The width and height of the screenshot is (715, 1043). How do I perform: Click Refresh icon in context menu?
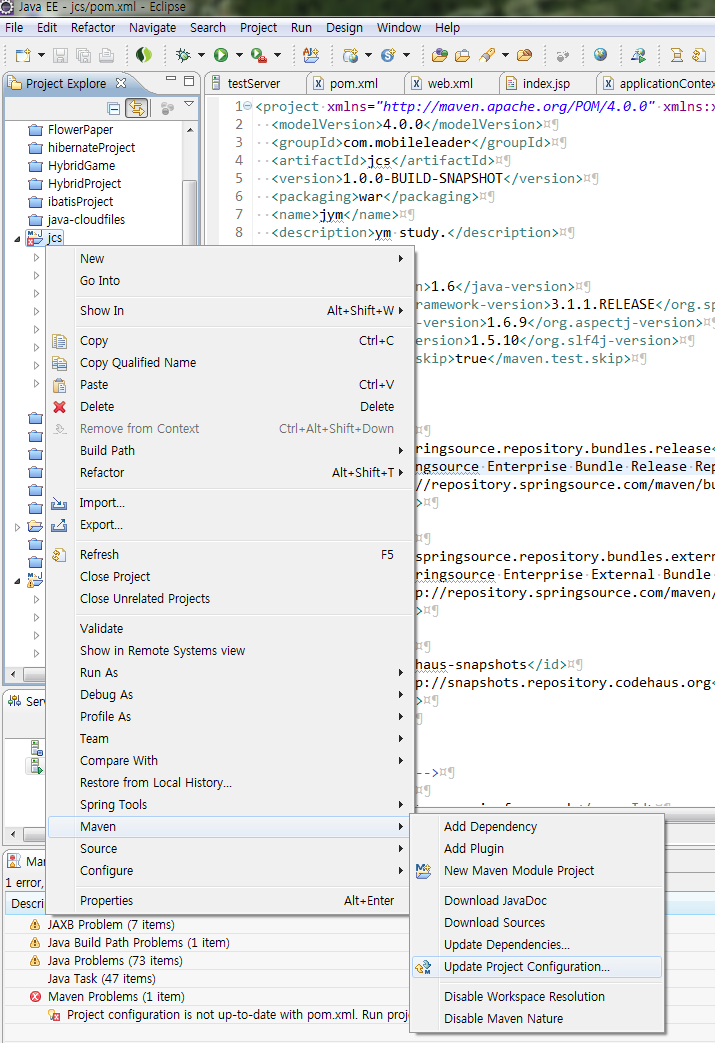coord(59,555)
